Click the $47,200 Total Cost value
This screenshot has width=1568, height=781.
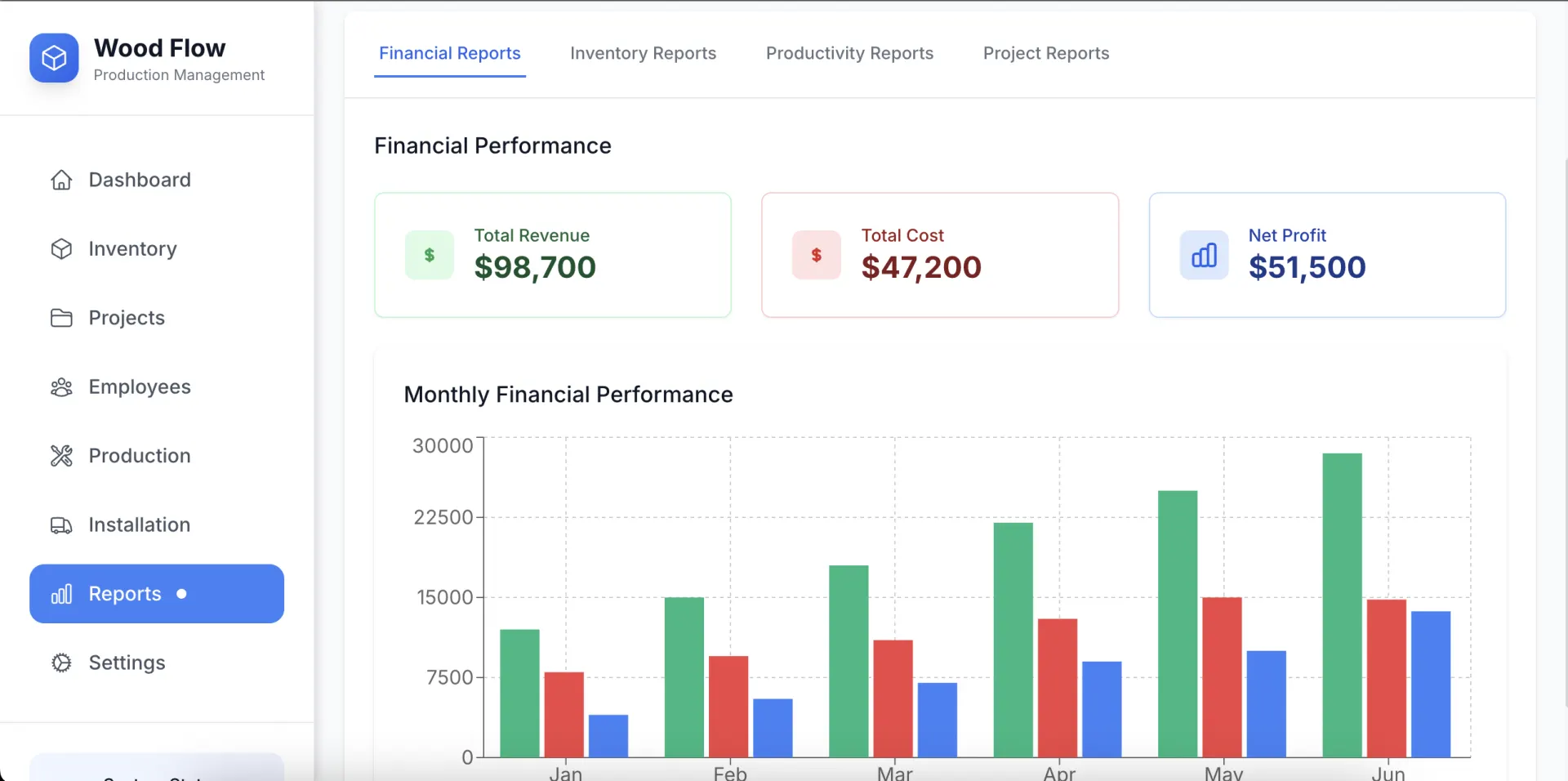coord(921,268)
